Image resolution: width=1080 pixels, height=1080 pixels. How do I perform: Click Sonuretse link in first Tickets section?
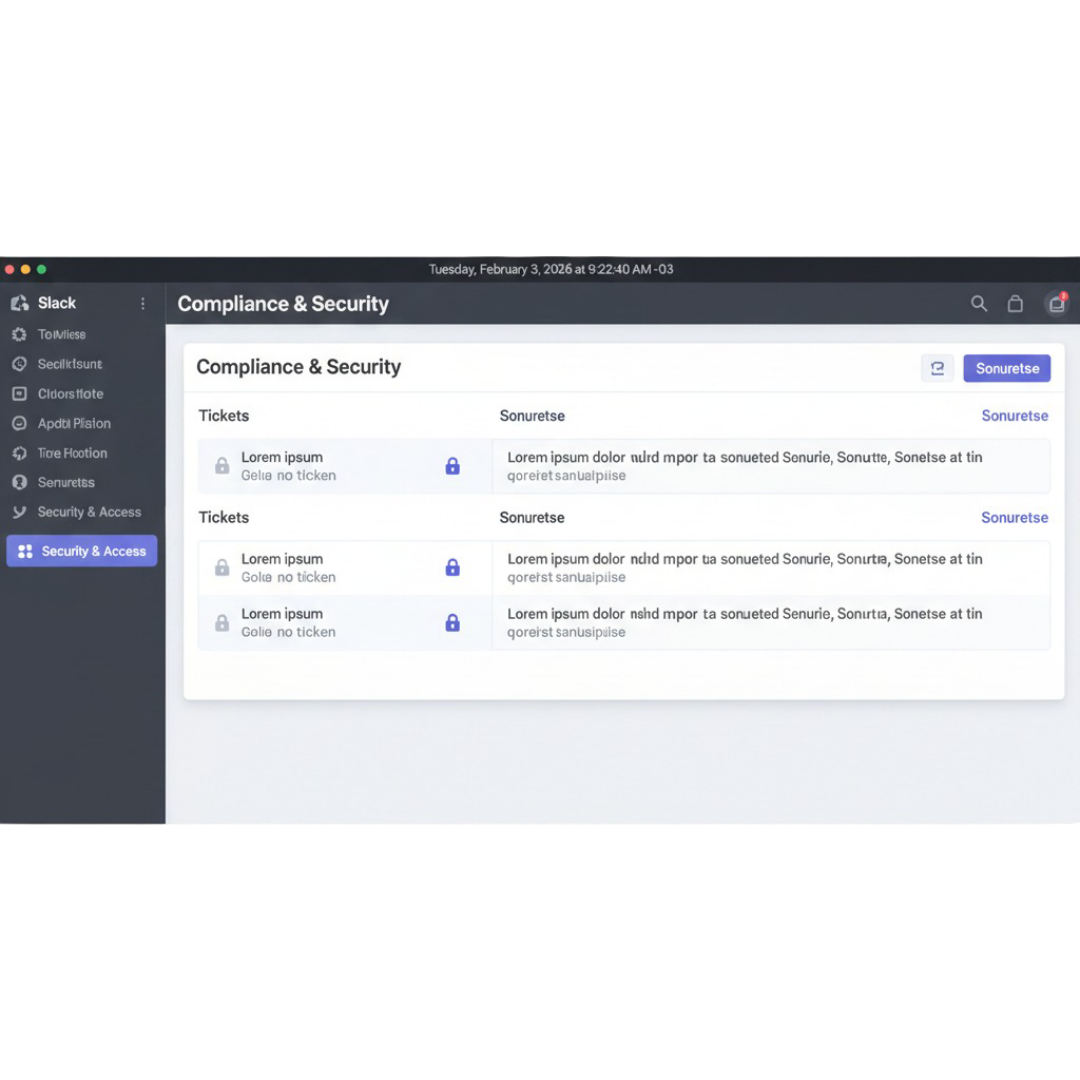pos(1015,416)
